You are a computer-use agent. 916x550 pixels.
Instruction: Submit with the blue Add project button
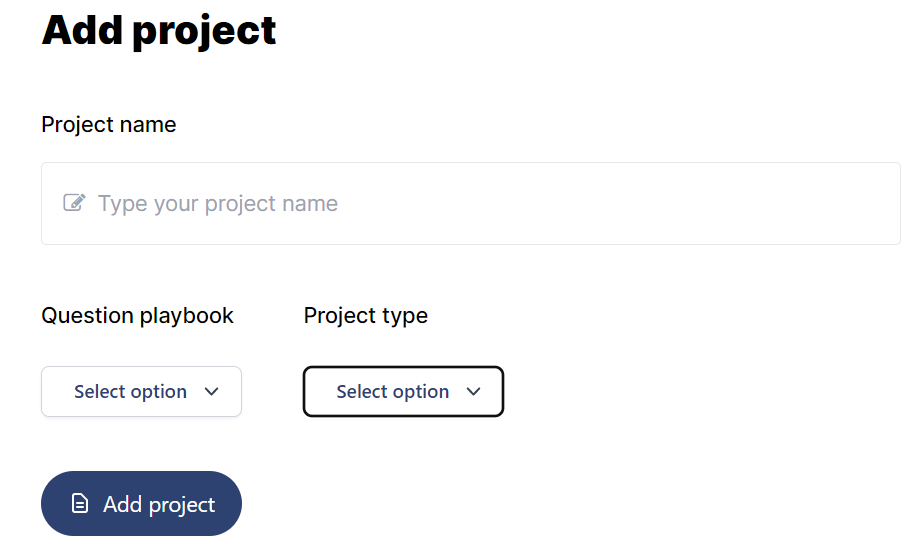coord(141,503)
